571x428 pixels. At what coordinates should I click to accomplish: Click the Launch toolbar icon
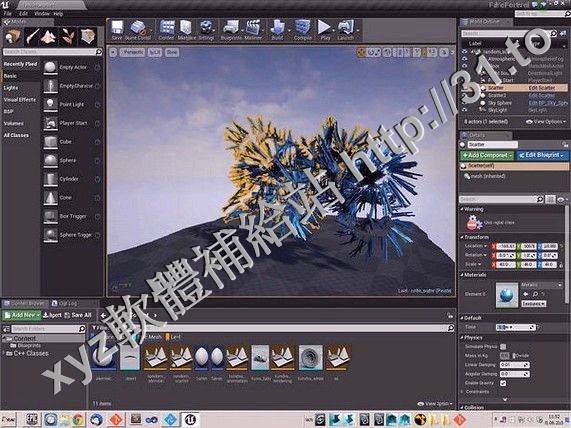345,28
